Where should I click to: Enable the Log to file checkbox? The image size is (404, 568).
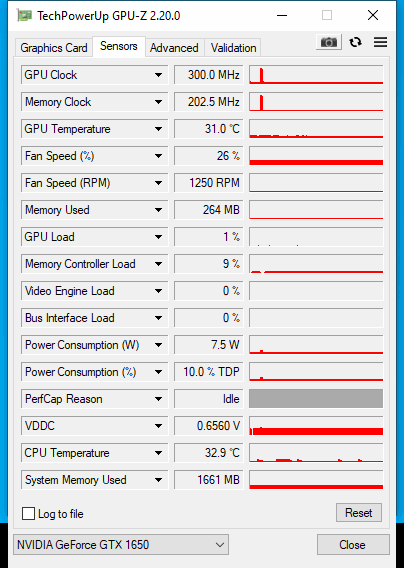(29, 514)
